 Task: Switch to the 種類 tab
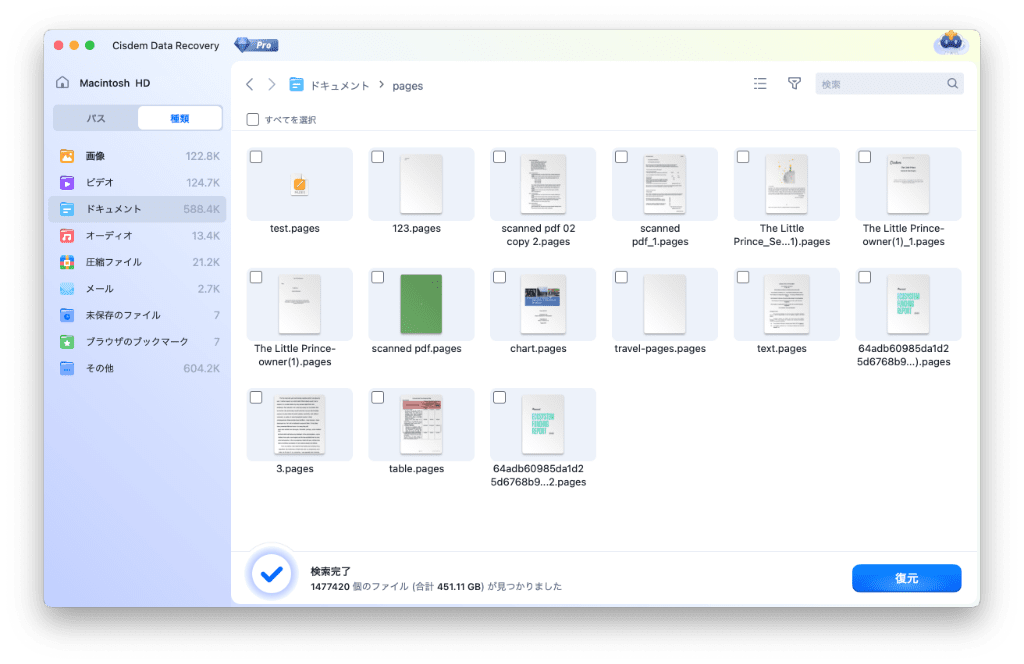(x=180, y=118)
